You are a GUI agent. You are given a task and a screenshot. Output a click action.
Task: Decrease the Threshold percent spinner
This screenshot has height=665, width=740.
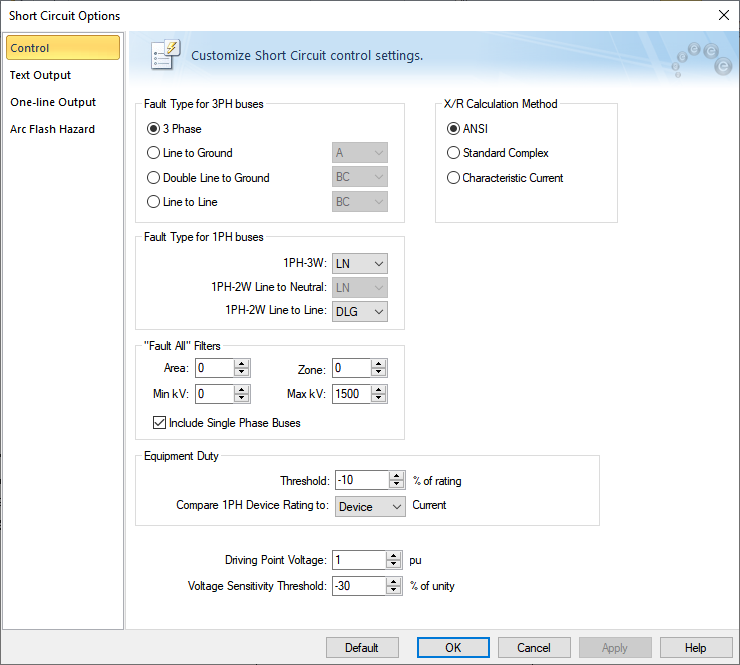397,485
